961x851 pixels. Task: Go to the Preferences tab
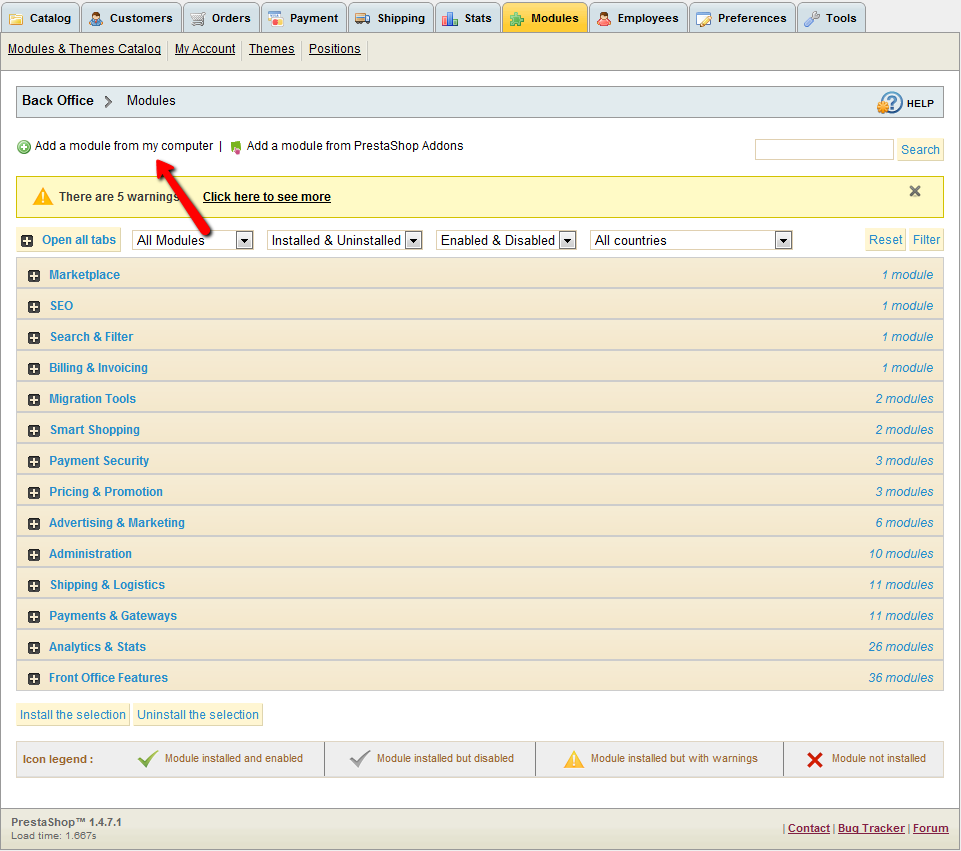(742, 18)
